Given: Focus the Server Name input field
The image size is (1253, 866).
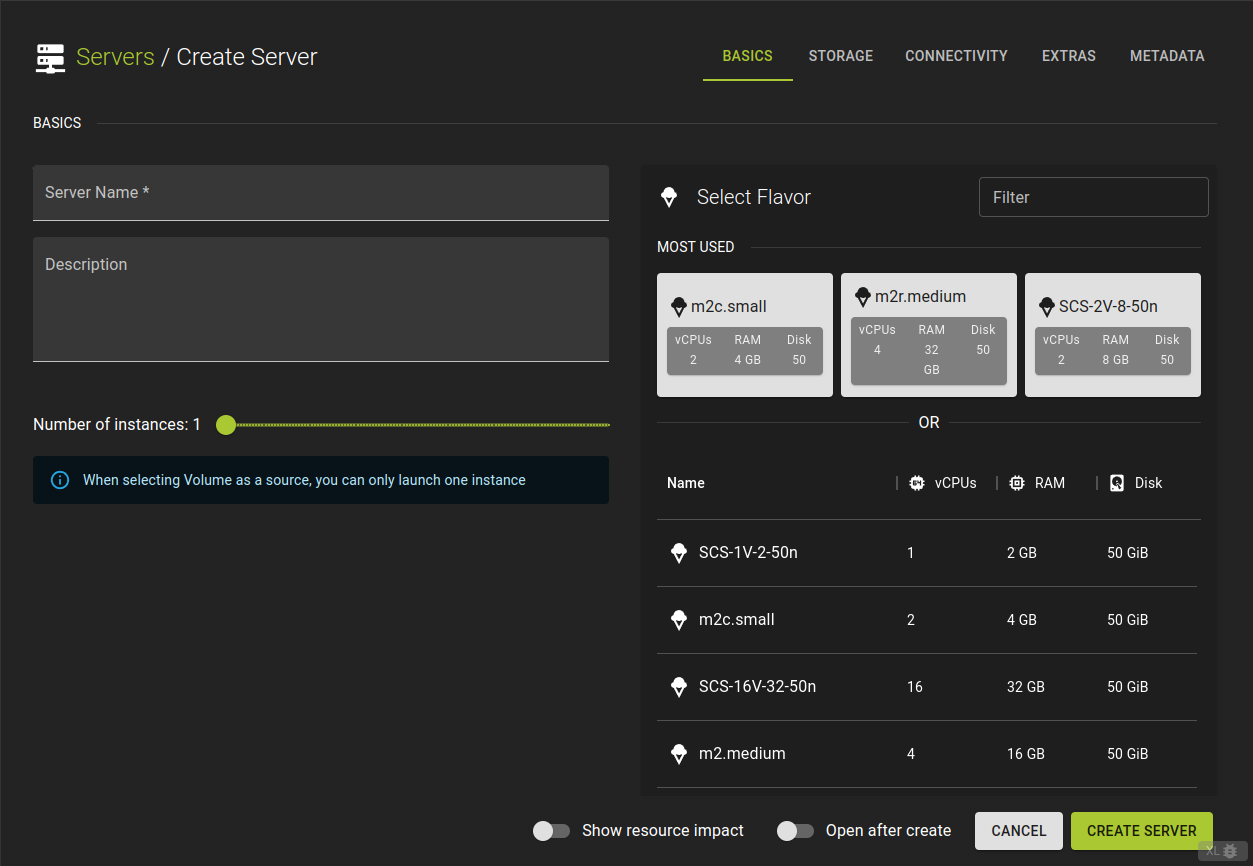Looking at the screenshot, I should click(321, 193).
